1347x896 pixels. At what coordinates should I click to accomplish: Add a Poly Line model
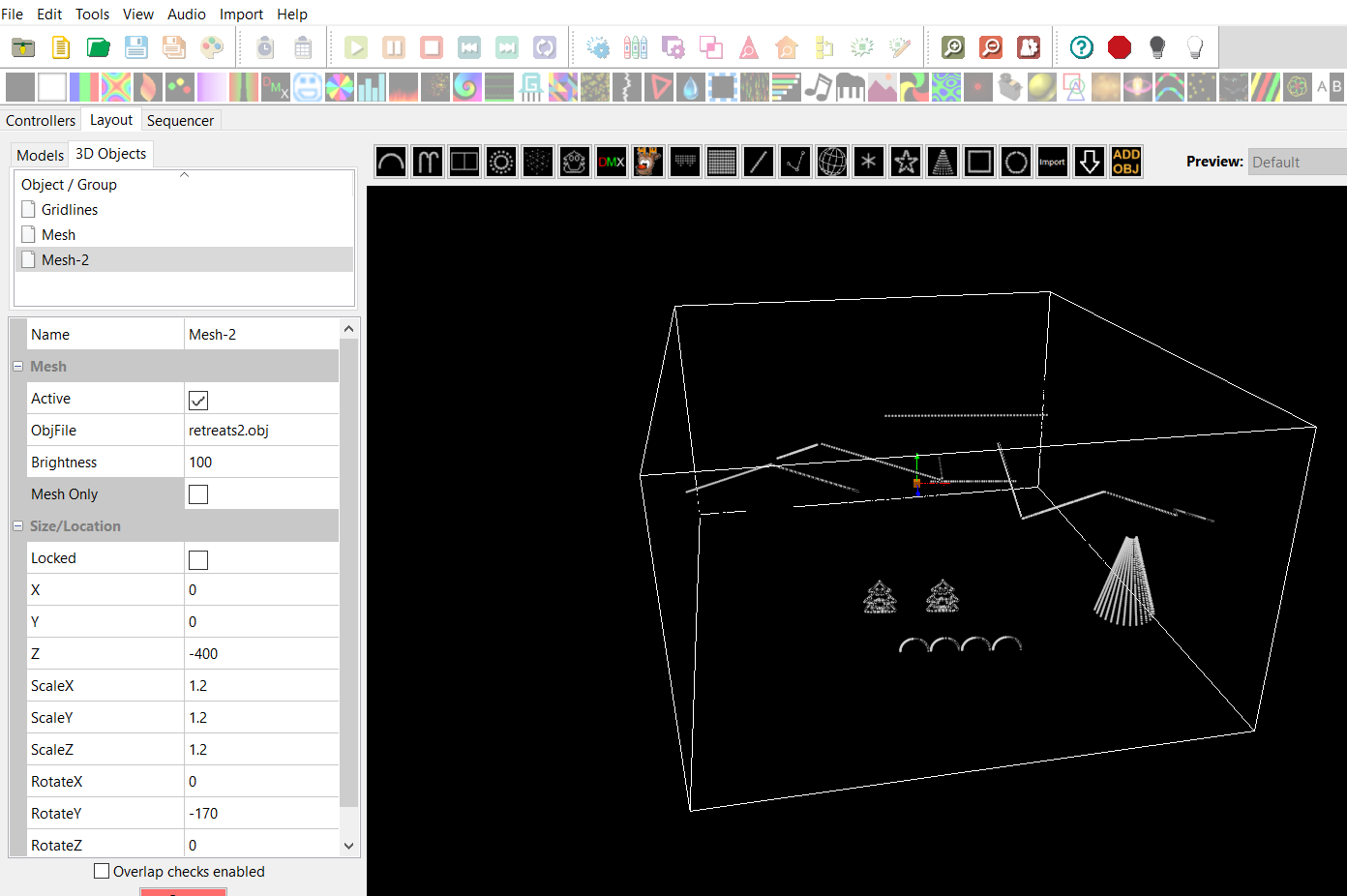click(x=795, y=162)
